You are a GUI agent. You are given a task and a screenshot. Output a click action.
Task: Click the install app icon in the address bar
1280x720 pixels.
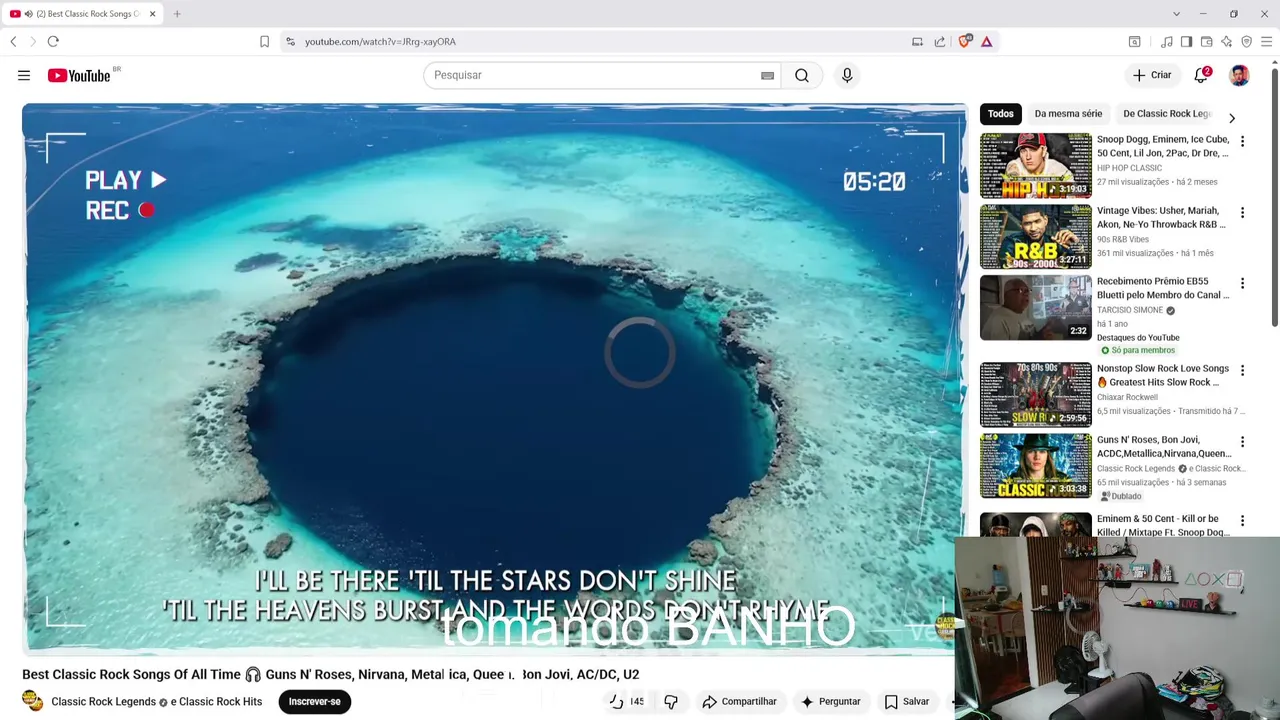point(917,42)
